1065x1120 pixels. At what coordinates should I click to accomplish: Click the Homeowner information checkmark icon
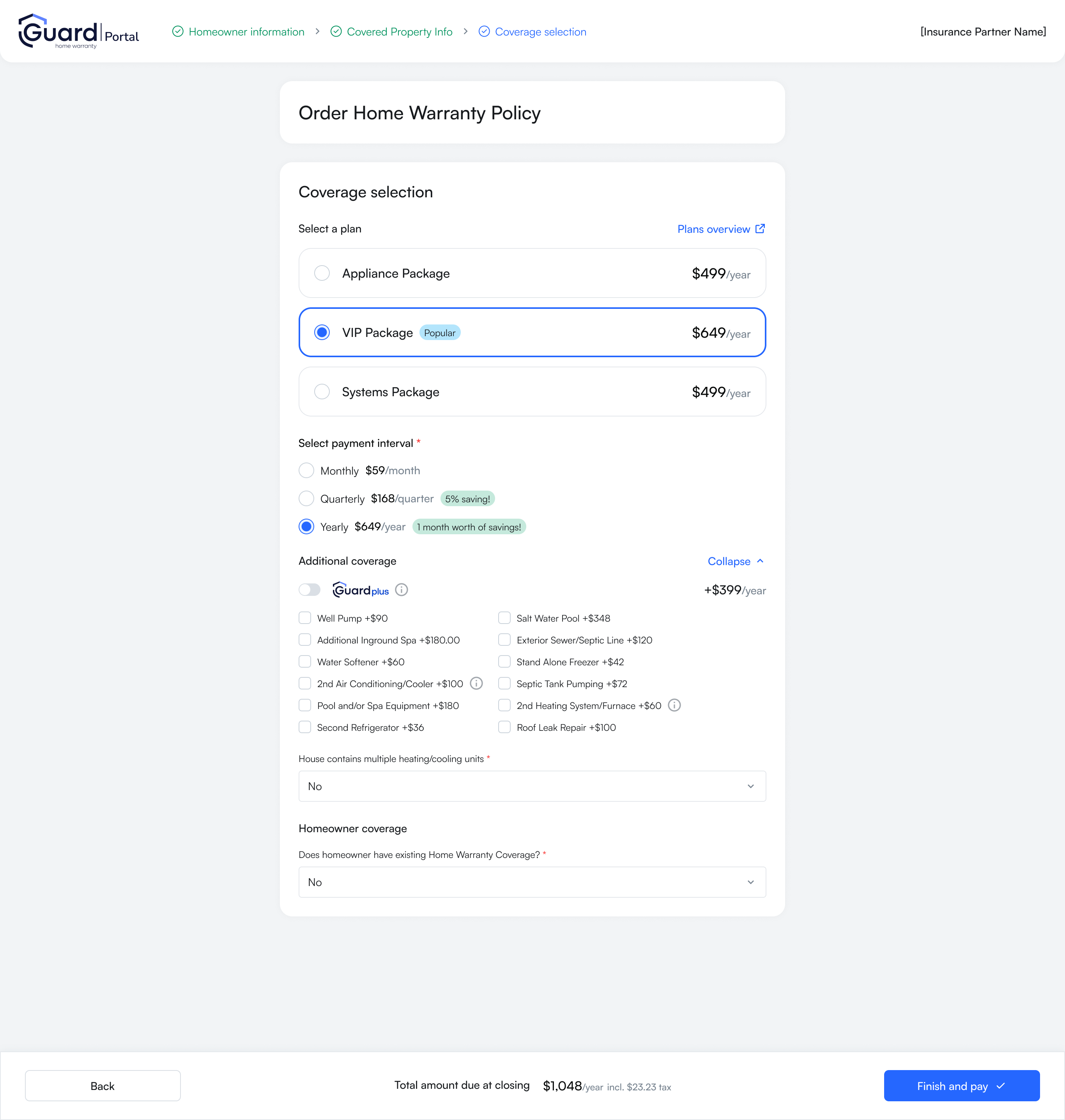click(178, 32)
